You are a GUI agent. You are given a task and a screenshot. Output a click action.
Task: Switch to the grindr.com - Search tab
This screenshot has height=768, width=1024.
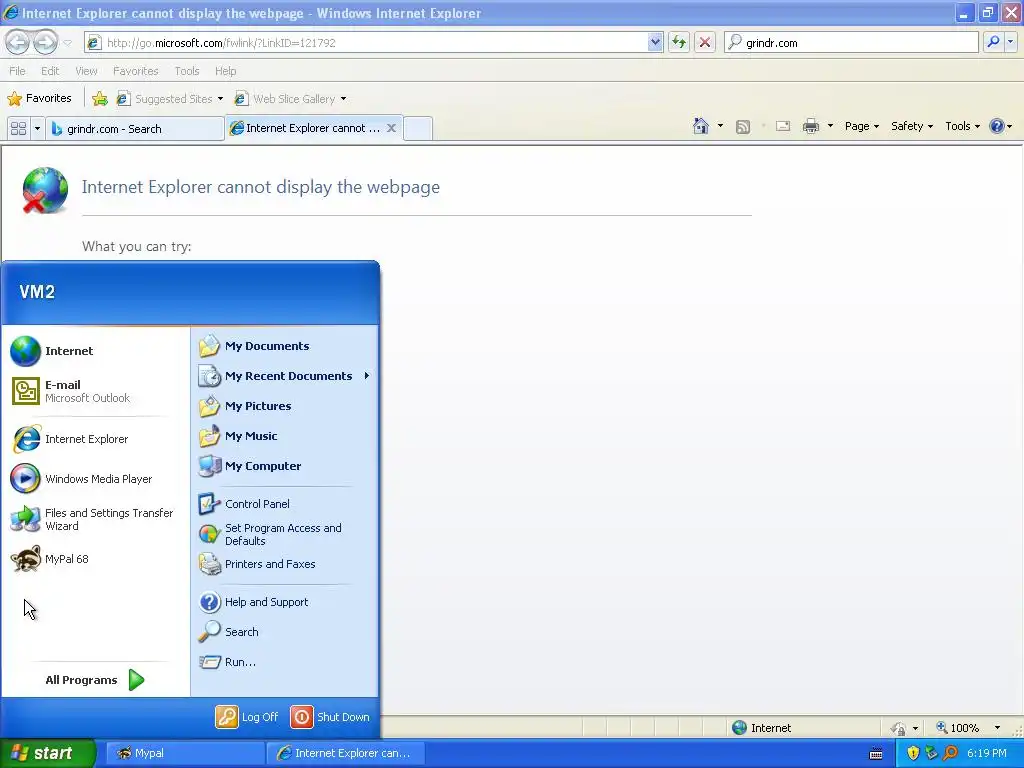click(135, 129)
